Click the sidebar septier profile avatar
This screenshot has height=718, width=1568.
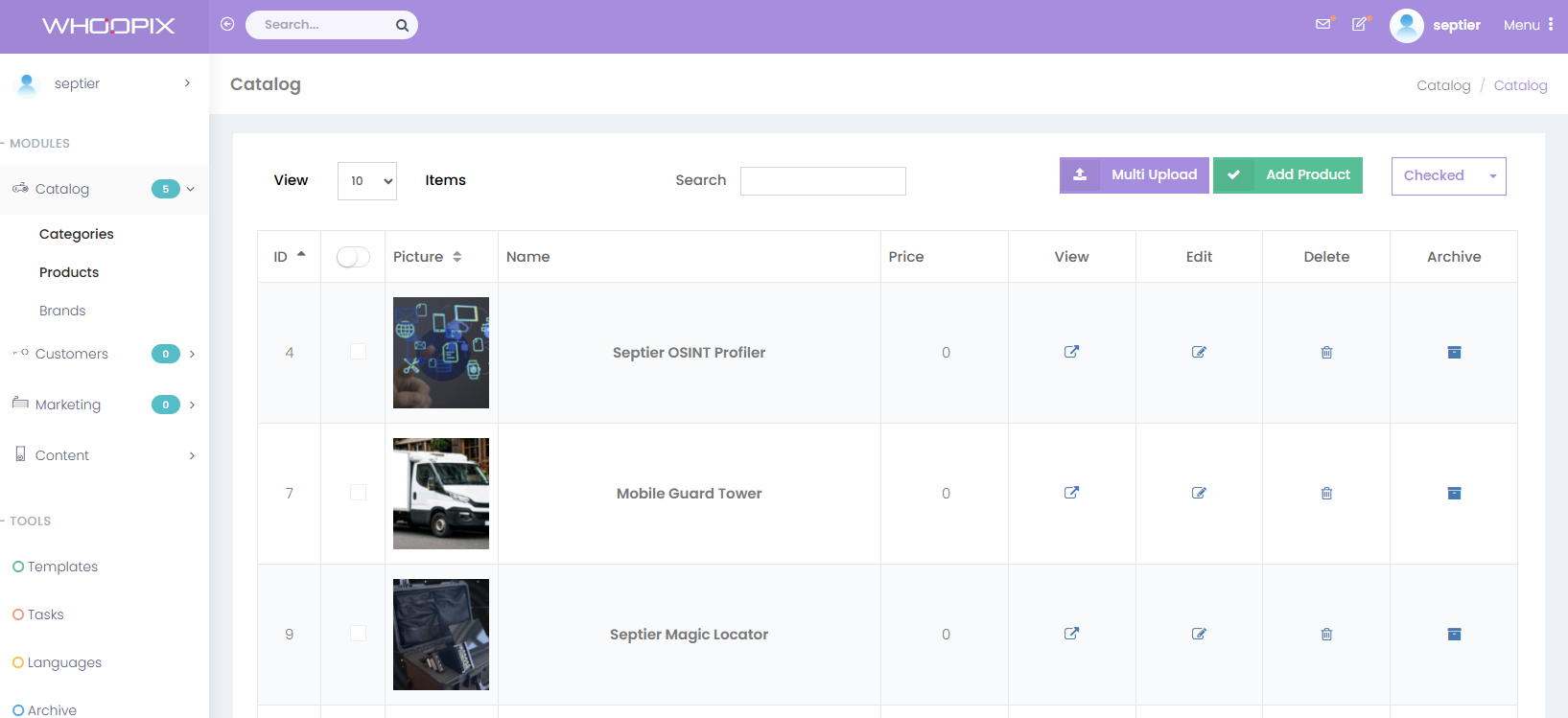point(27,84)
